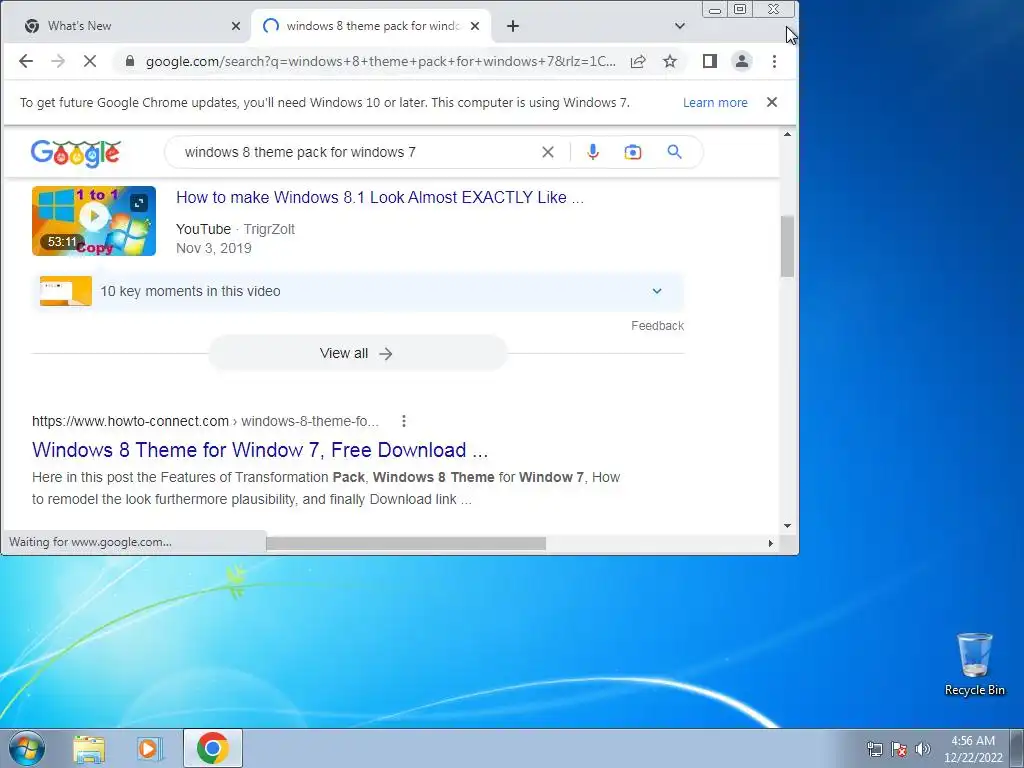
Task: Click the address bar URL
Action: click(380, 61)
